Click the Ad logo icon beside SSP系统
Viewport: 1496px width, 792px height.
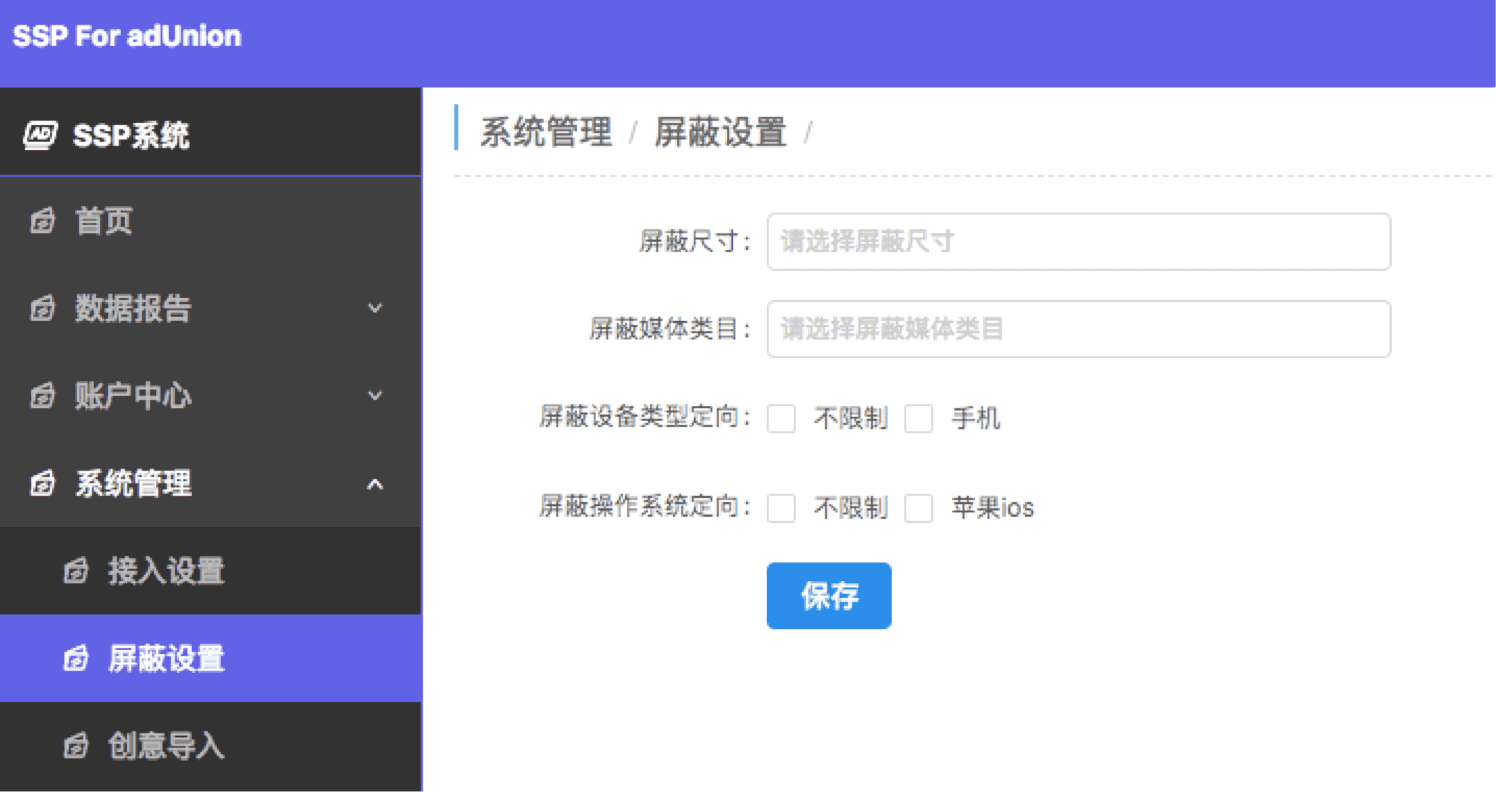pyautogui.click(x=38, y=135)
